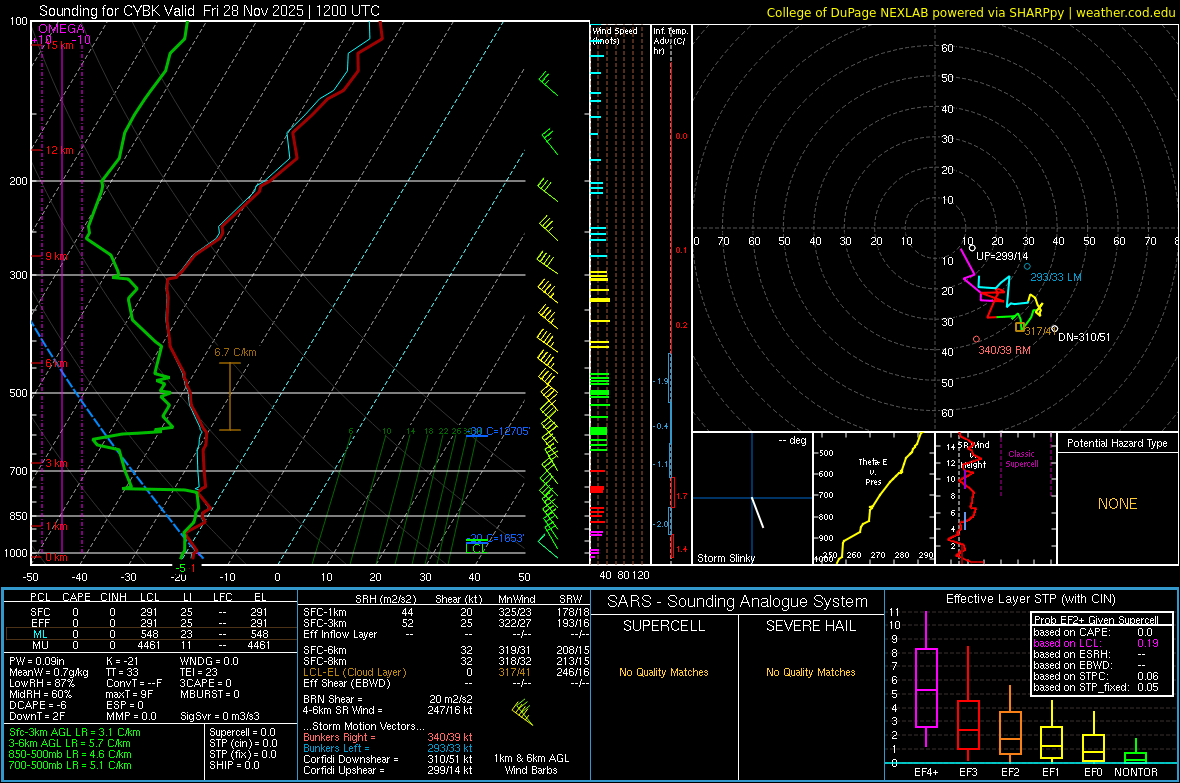The height and width of the screenshot is (783, 1180).
Task: Click the 15 km height marker
Action: pyautogui.click(x=59, y=45)
